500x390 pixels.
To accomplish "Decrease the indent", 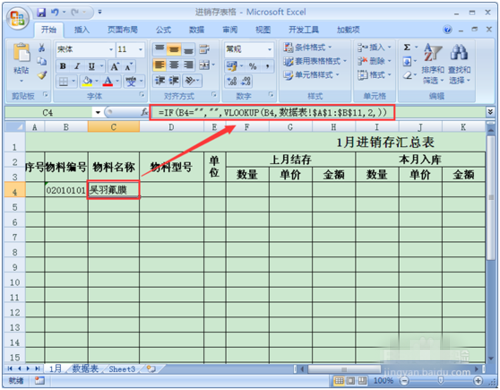I will (x=160, y=80).
